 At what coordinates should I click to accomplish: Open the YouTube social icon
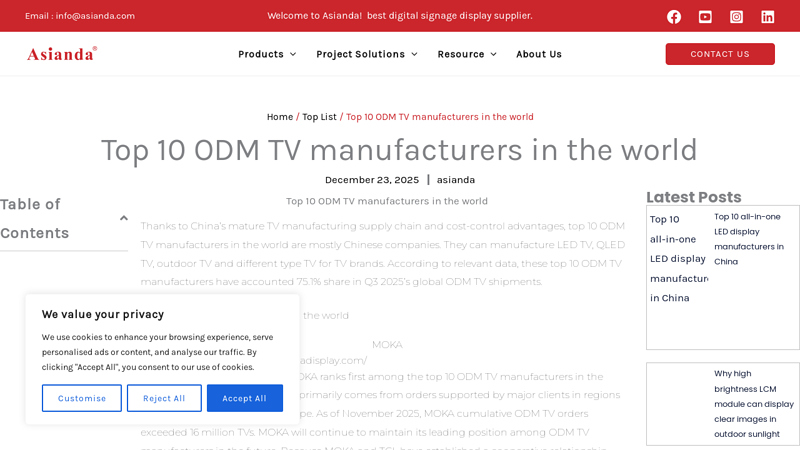[705, 17]
